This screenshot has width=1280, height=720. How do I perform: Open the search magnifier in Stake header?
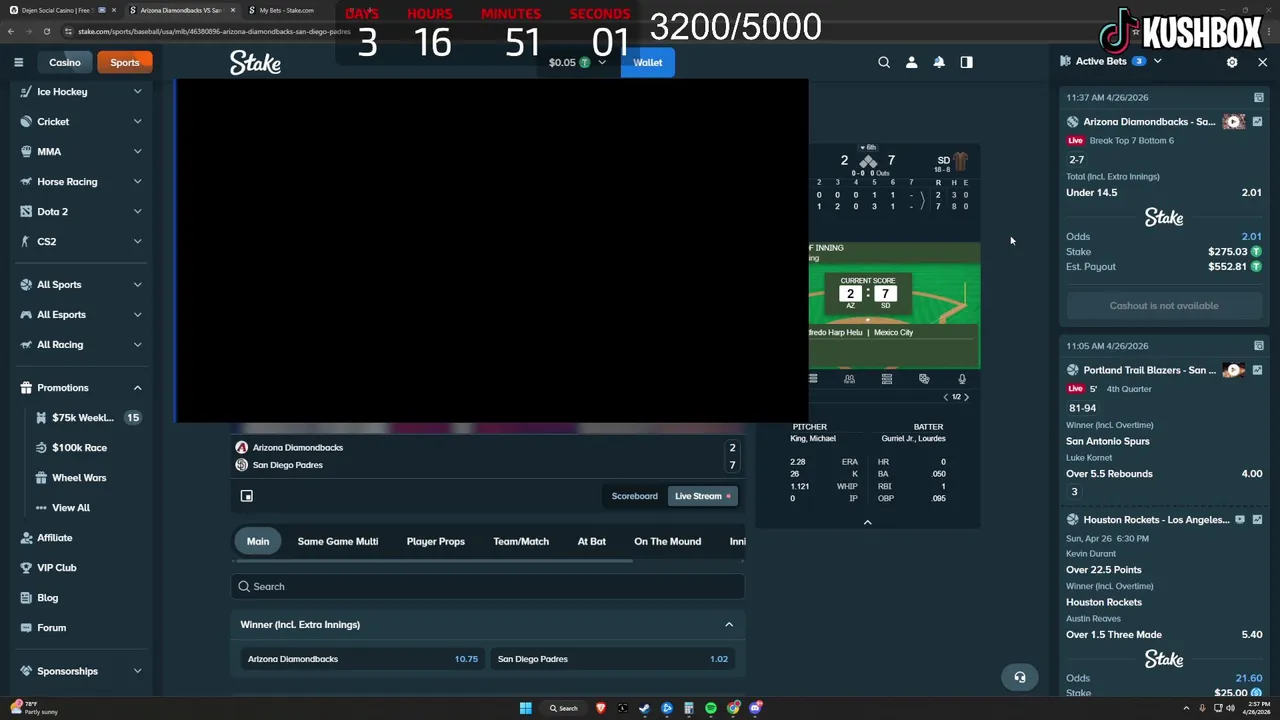tap(884, 62)
